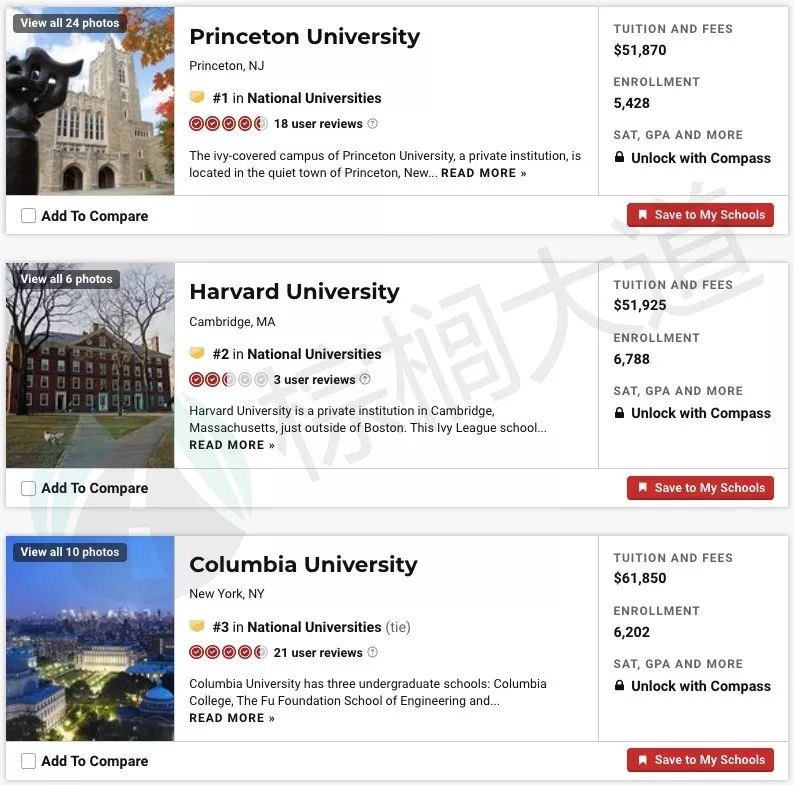
Task: Click Harvard's #2 ranking badge icon
Action: 197,353
